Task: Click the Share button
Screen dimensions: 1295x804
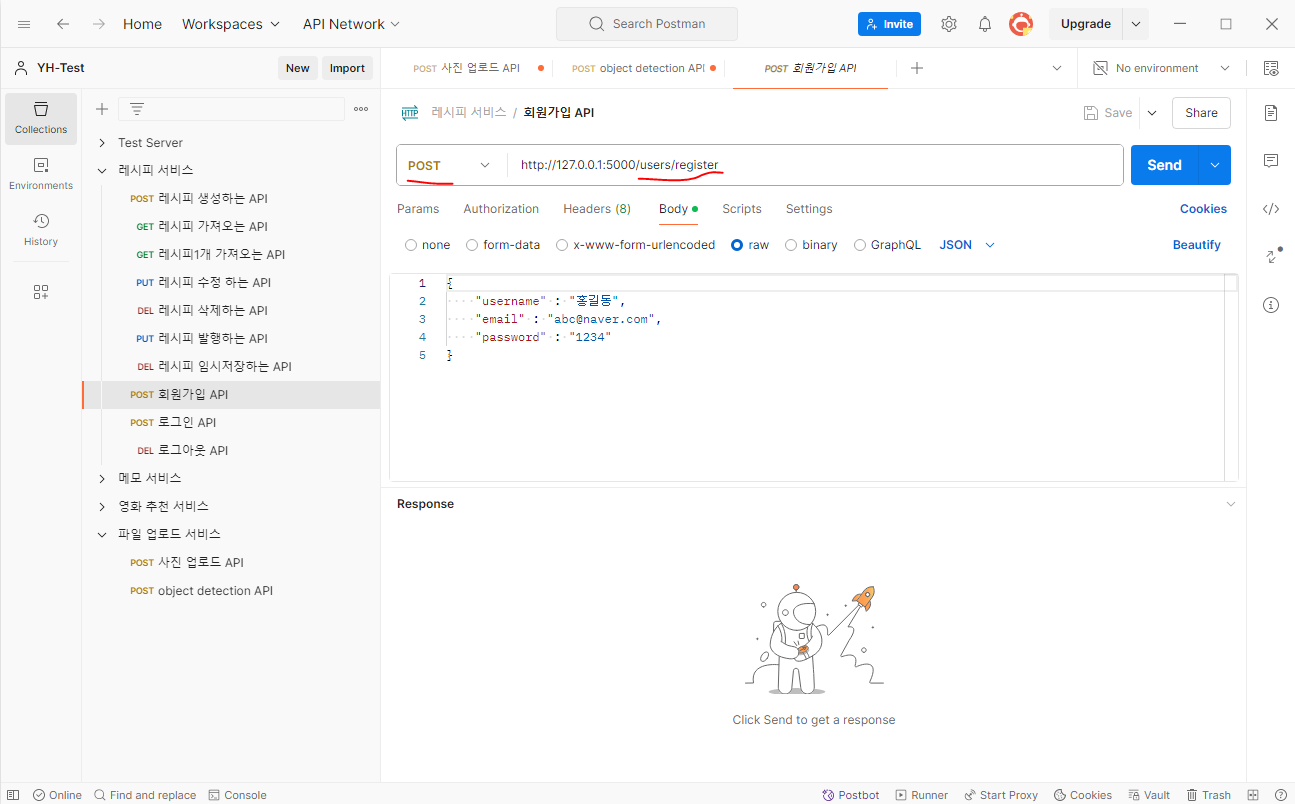Action: tap(1201, 113)
